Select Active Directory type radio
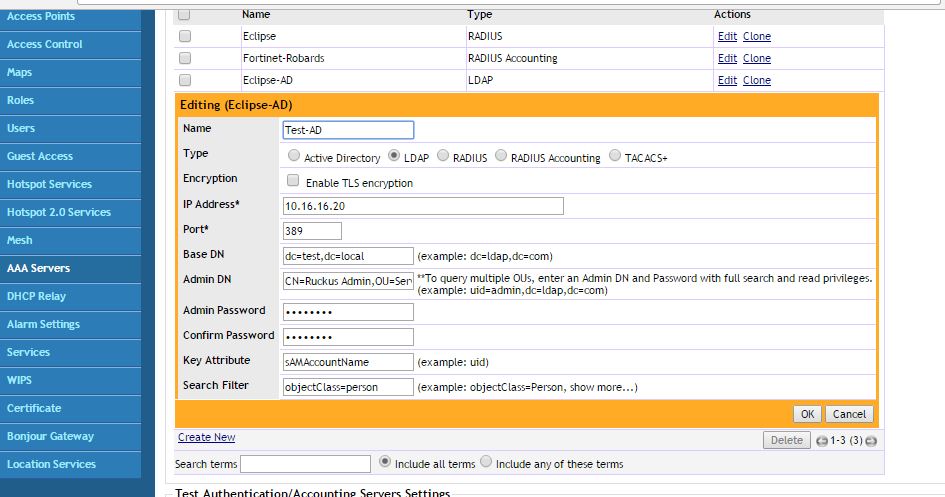The width and height of the screenshot is (945, 497). pos(294,155)
